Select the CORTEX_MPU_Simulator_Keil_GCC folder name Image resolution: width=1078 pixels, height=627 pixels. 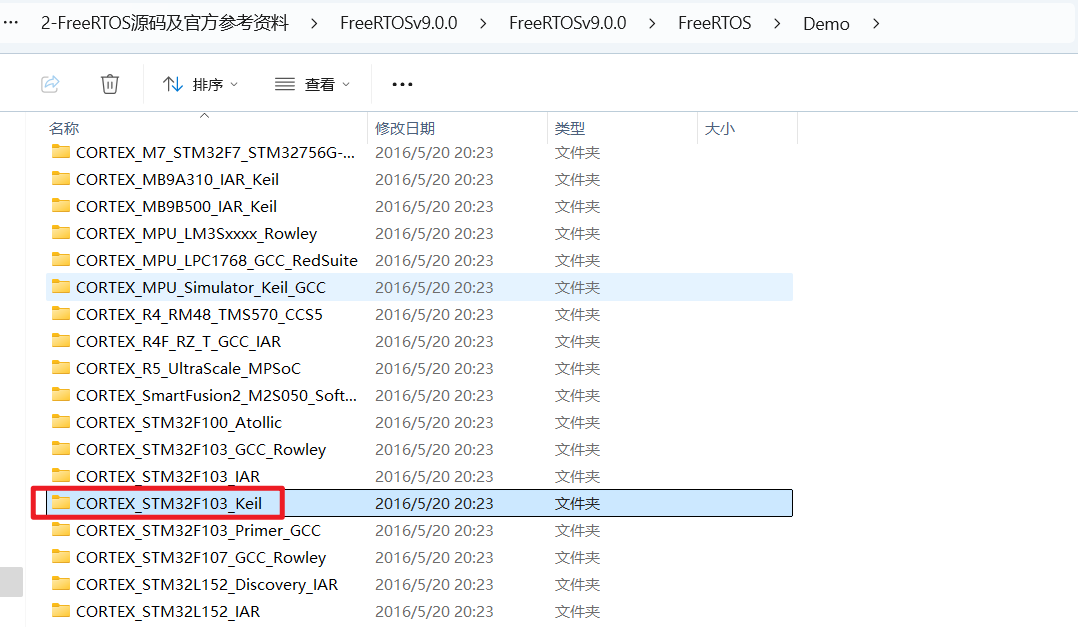pos(201,287)
